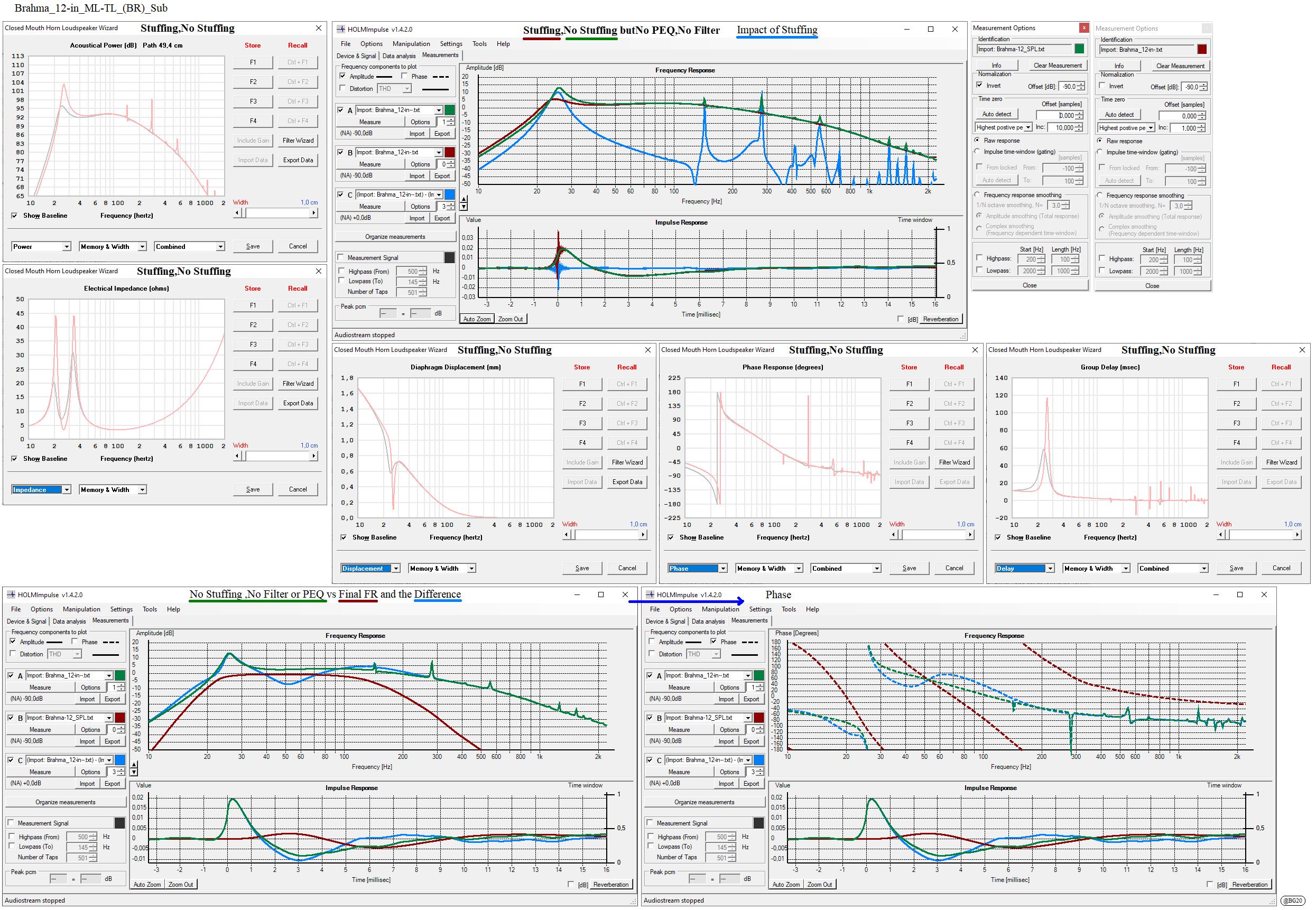Click Import for measurement A in upper HOLMImpulse

[x=417, y=133]
